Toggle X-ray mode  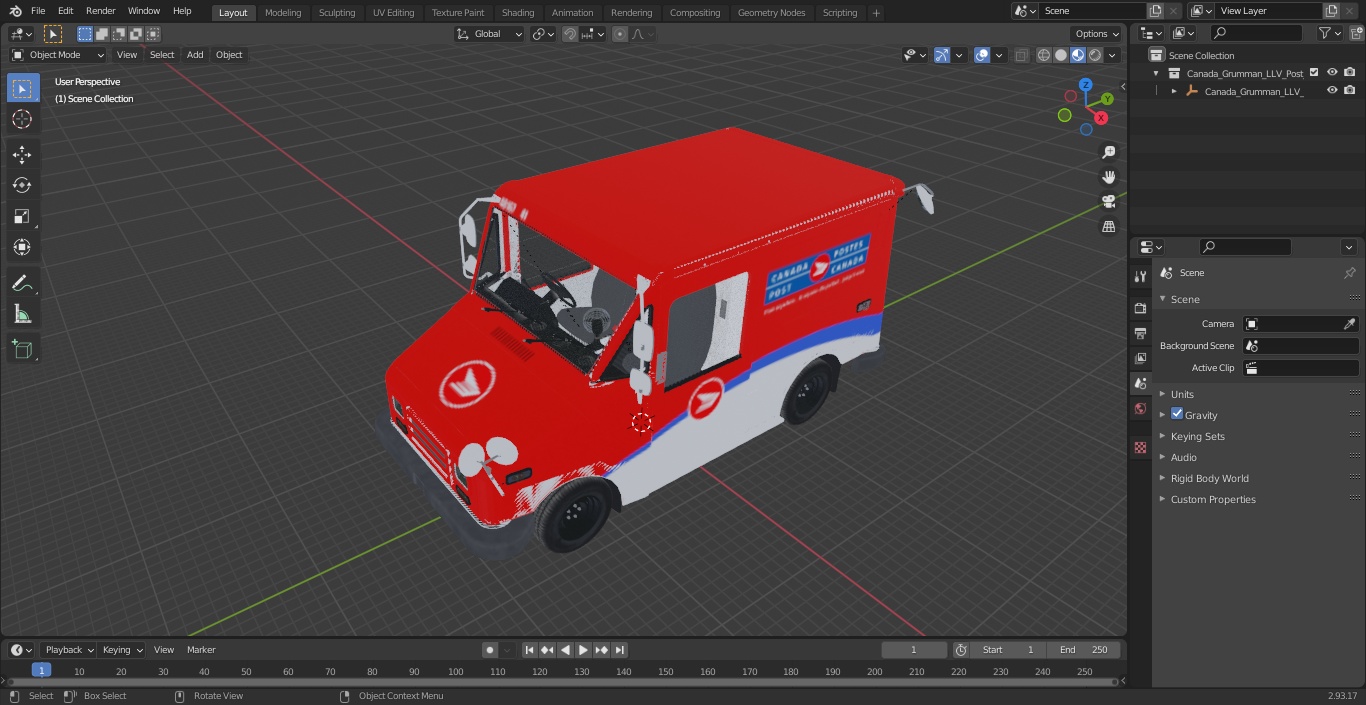tap(1021, 55)
